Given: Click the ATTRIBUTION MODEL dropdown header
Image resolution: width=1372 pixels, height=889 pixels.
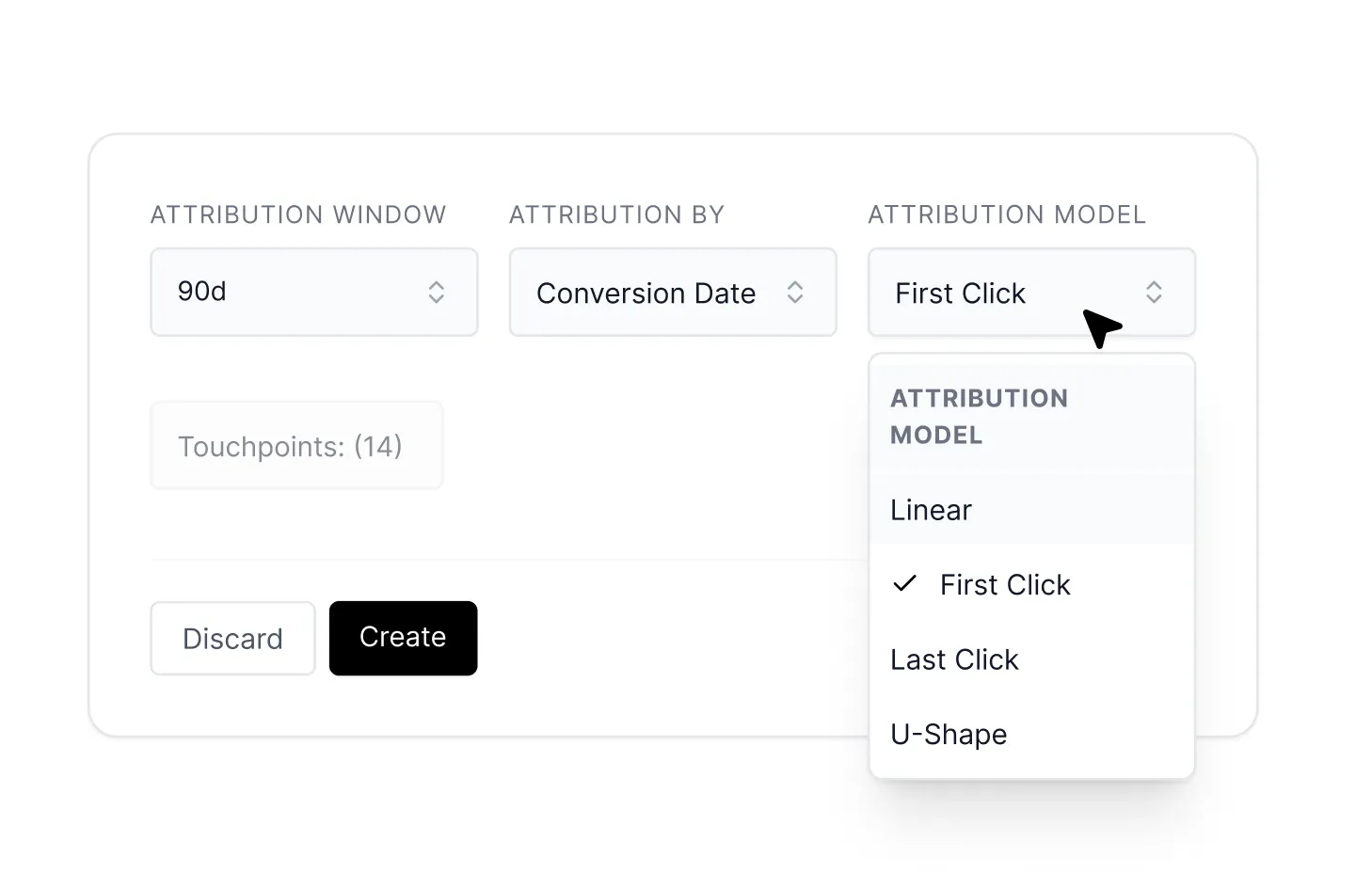Looking at the screenshot, I should click(979, 416).
